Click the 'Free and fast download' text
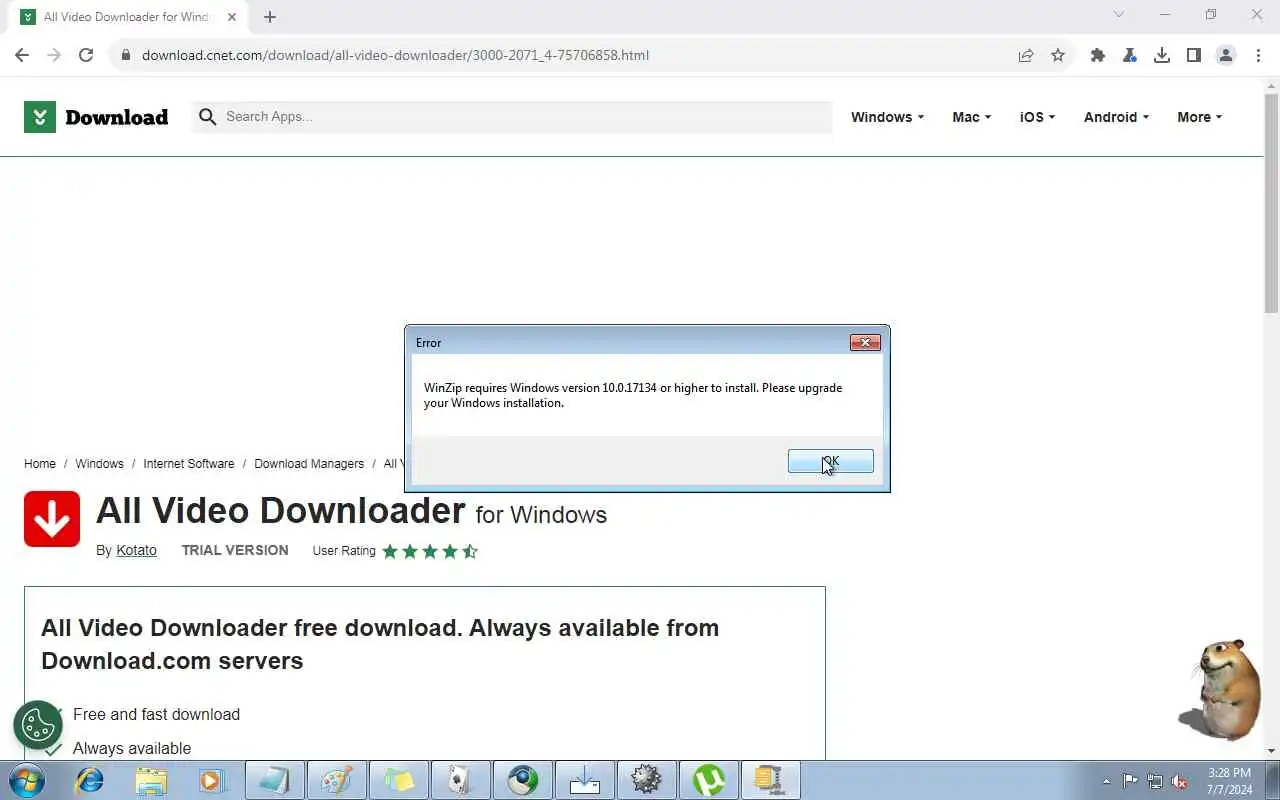This screenshot has height=800, width=1280. [x=156, y=714]
